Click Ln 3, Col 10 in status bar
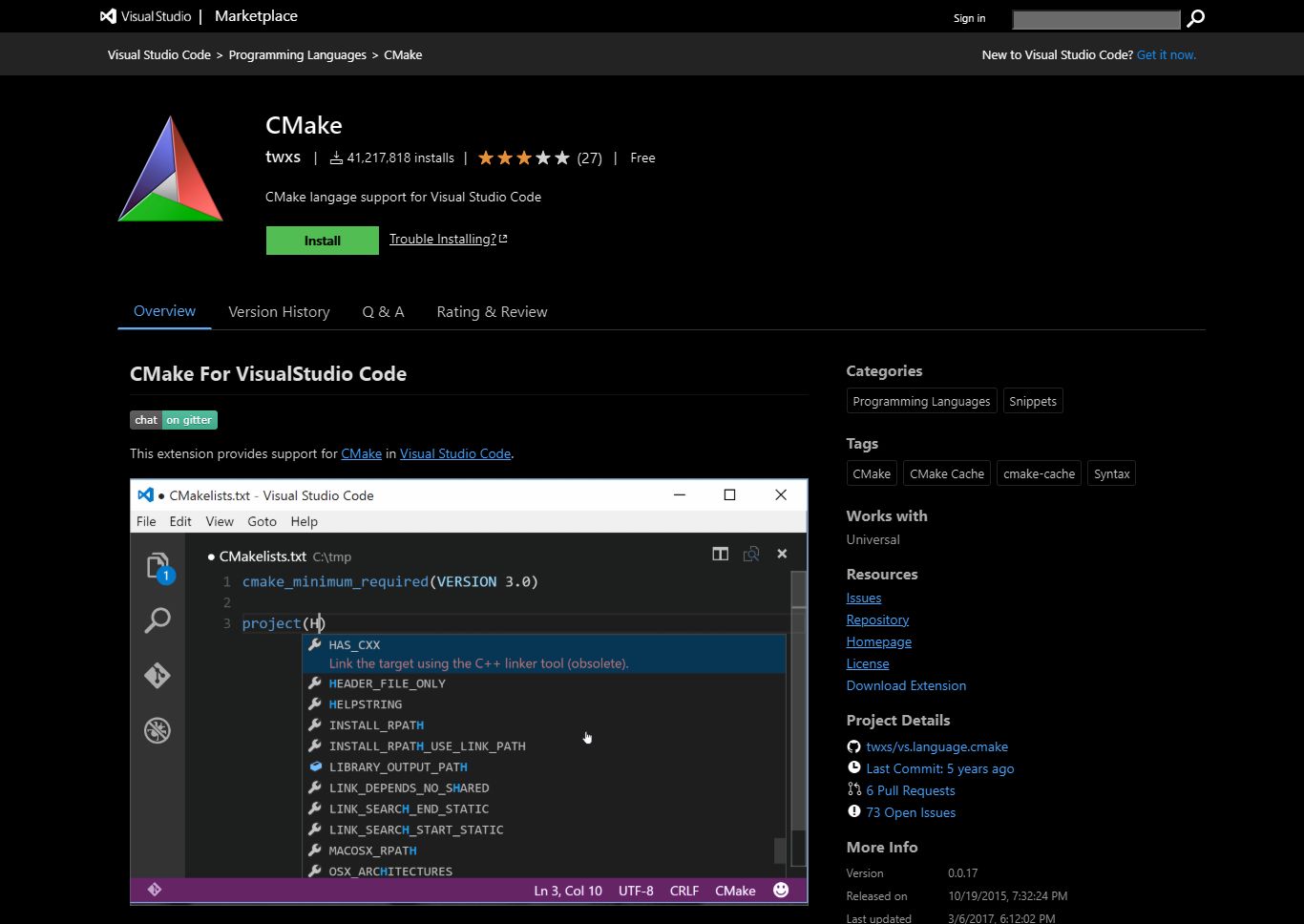 [568, 891]
